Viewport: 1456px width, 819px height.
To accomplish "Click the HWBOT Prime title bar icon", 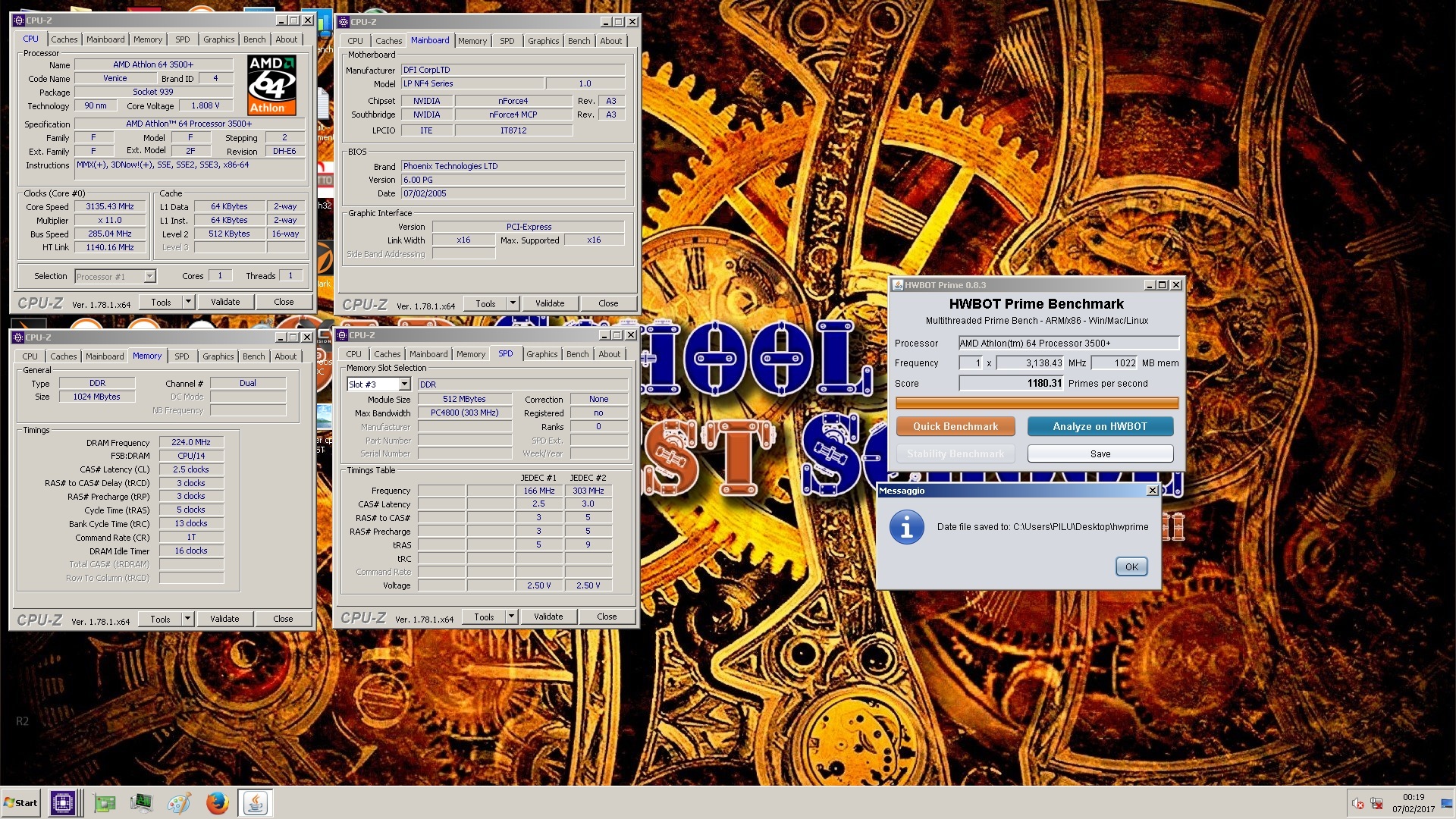I will 898,285.
